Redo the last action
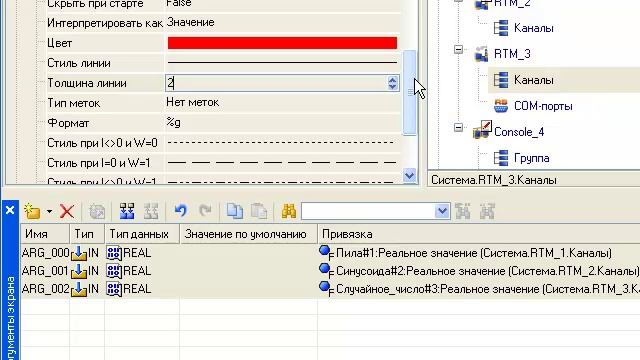The image size is (640, 360). 205,211
